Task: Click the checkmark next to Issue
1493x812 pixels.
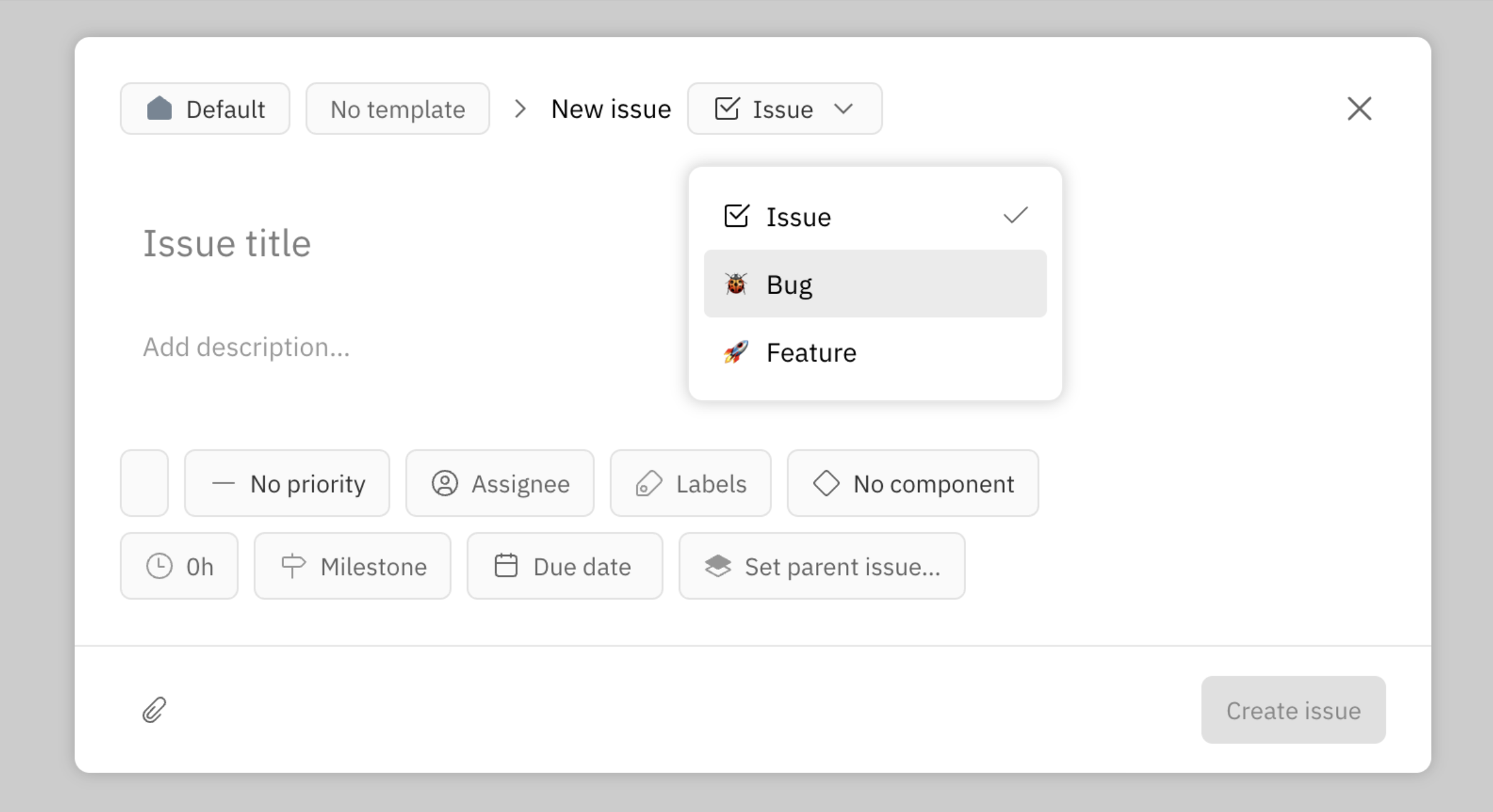Action: pos(1014,215)
